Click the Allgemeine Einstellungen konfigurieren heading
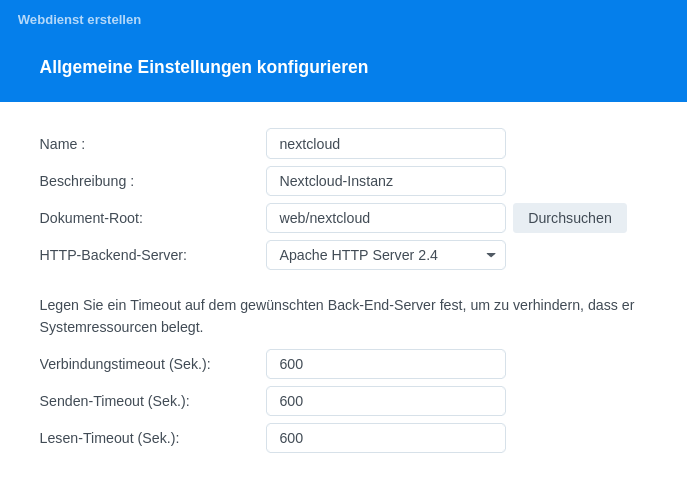The width and height of the screenshot is (687, 480). click(204, 67)
